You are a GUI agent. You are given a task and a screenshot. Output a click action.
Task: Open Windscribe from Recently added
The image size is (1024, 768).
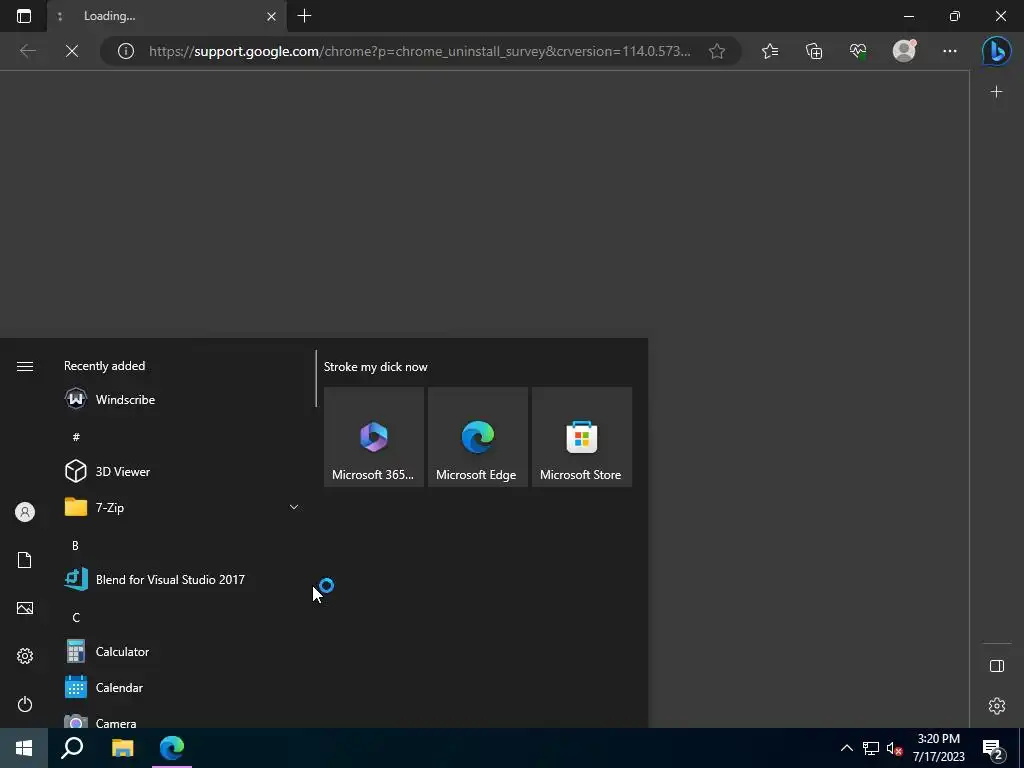pyautogui.click(x=183, y=400)
